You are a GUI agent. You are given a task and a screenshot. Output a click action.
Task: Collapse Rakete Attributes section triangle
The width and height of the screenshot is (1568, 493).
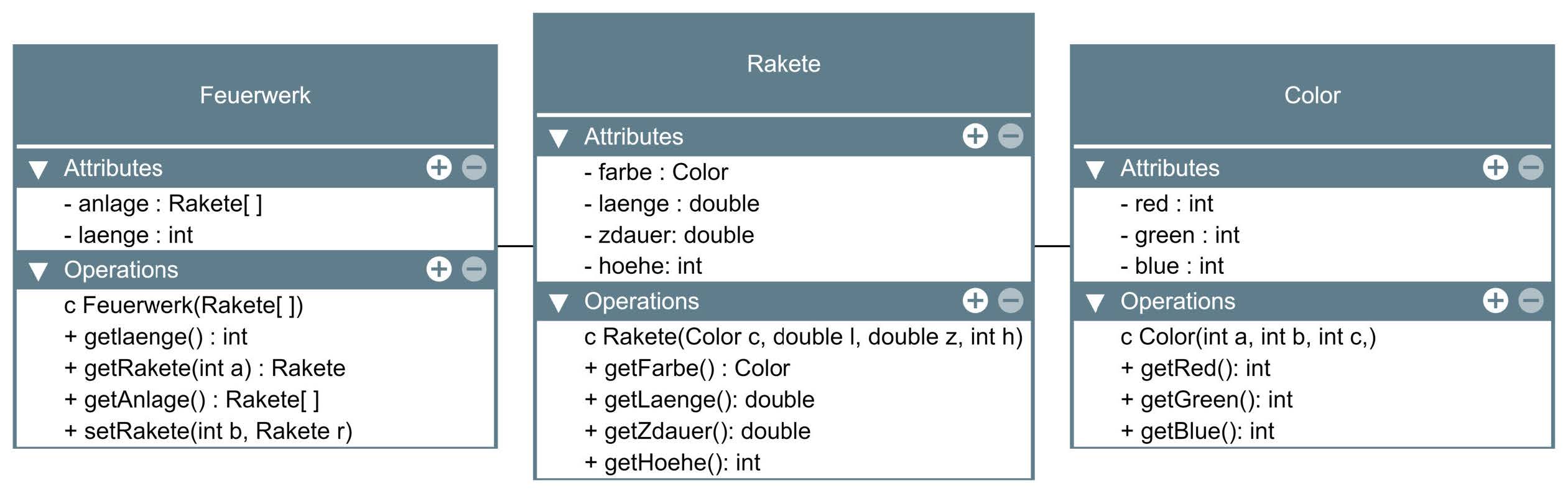559,138
